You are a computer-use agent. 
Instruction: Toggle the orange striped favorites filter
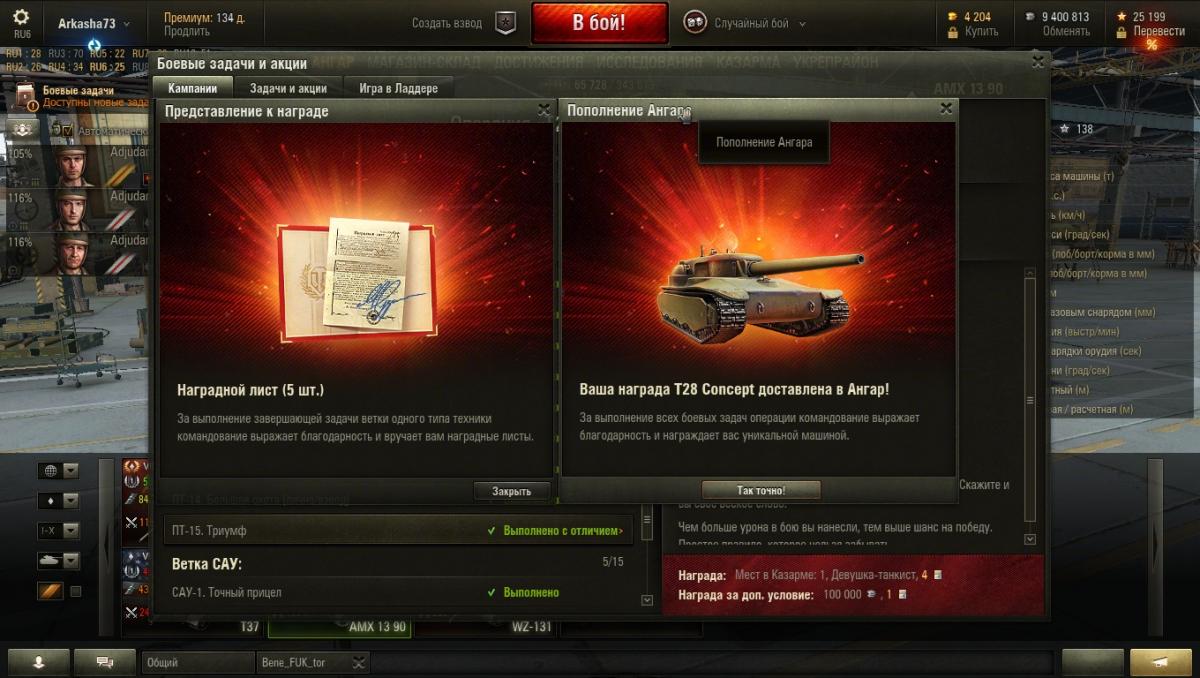point(51,591)
